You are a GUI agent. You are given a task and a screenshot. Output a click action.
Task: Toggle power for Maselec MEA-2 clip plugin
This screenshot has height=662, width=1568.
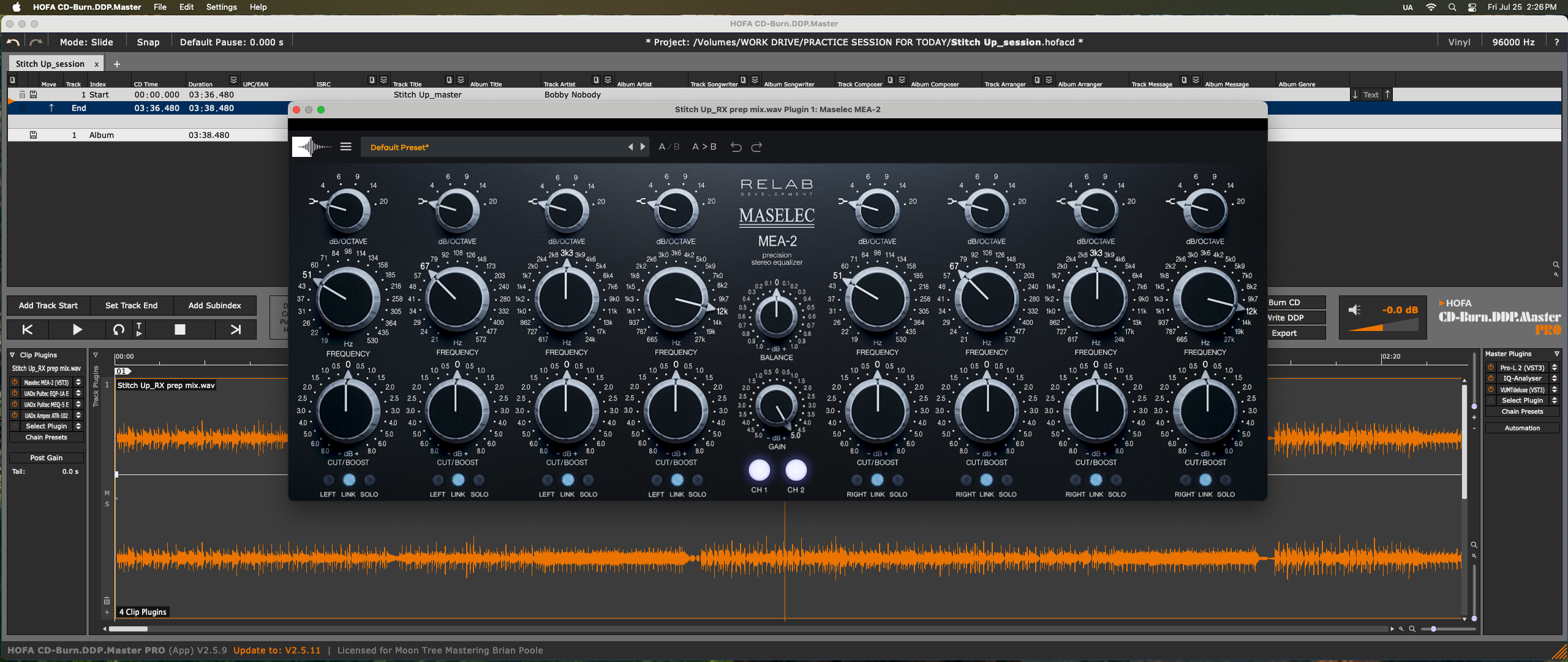(15, 382)
